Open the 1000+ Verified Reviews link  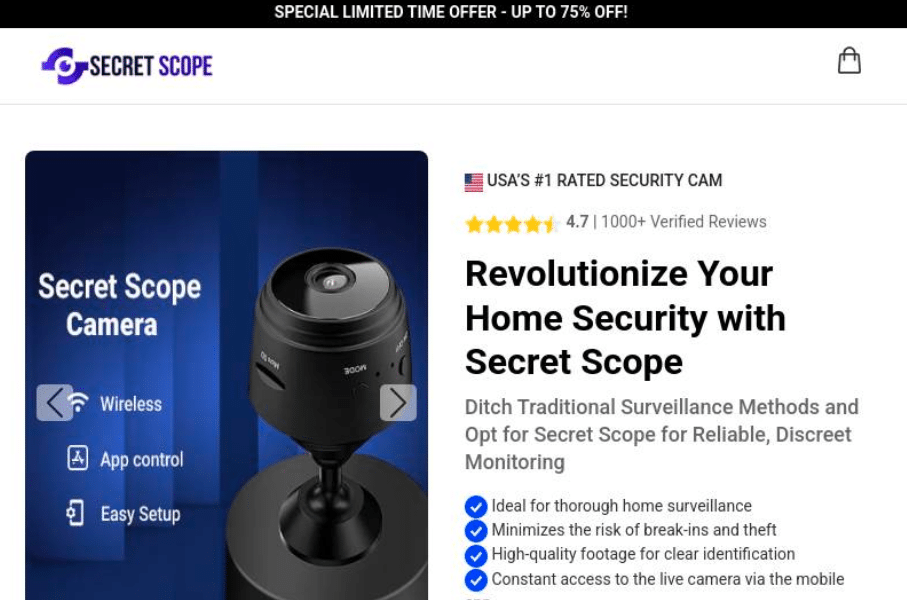[x=684, y=222]
